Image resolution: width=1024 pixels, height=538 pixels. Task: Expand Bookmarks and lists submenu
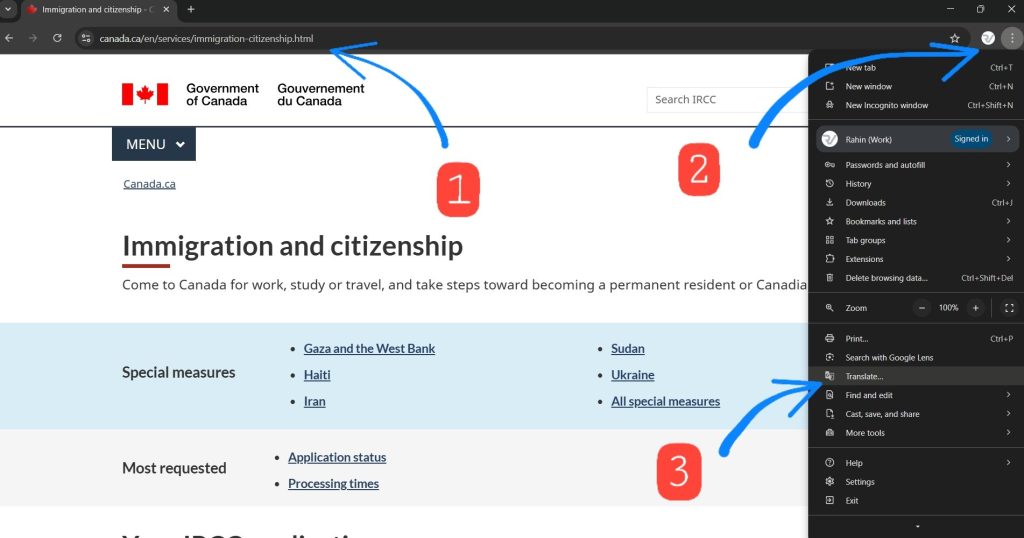point(917,222)
